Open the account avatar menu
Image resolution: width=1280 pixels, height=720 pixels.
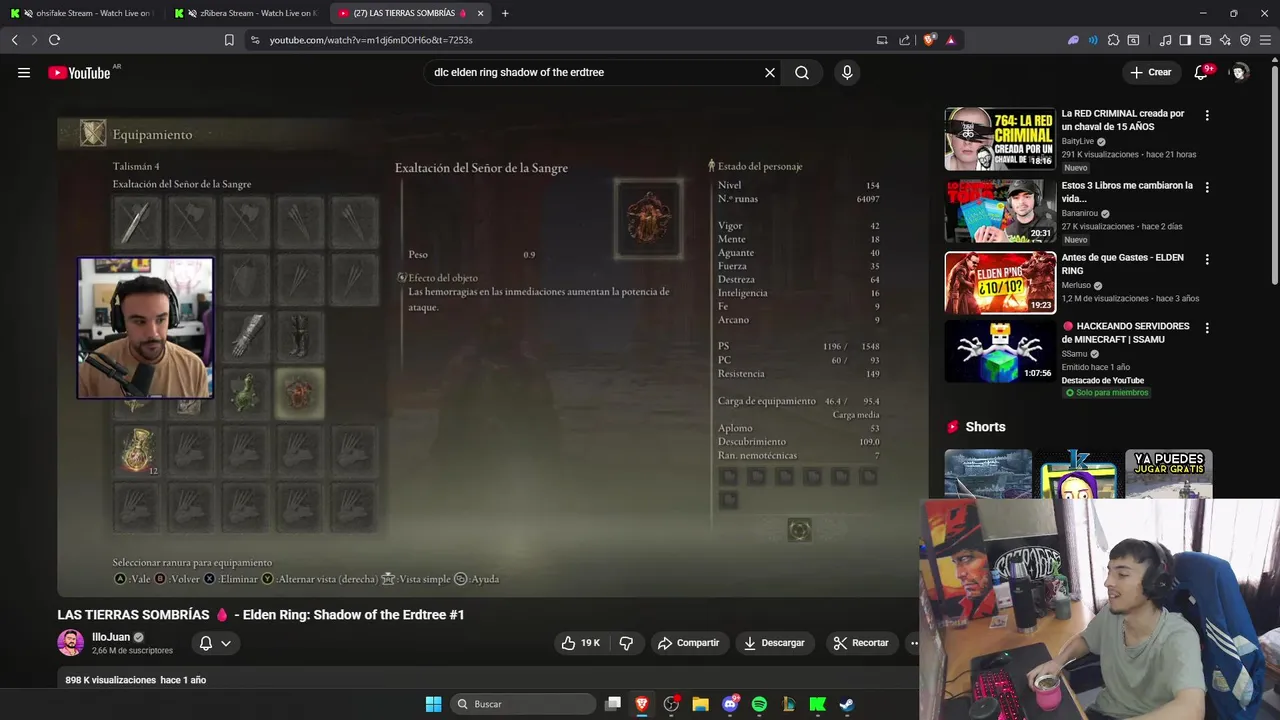1240,72
